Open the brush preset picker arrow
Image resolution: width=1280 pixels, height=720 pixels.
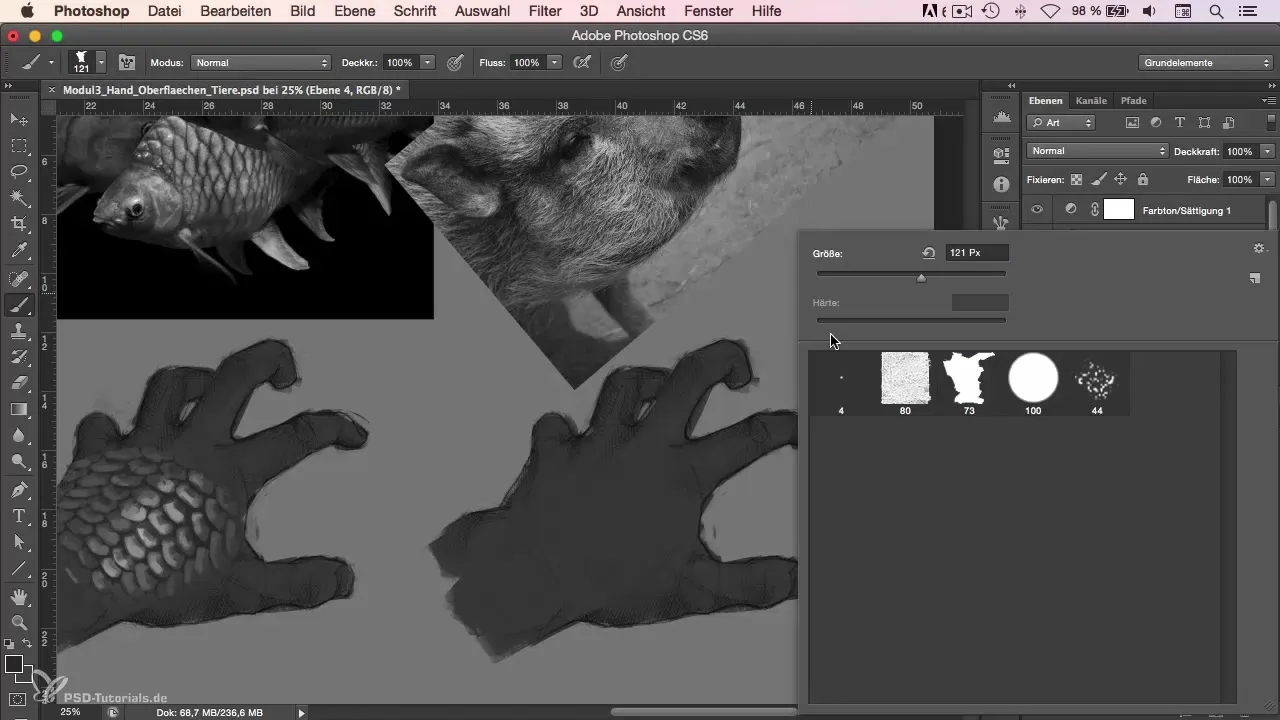coord(101,62)
